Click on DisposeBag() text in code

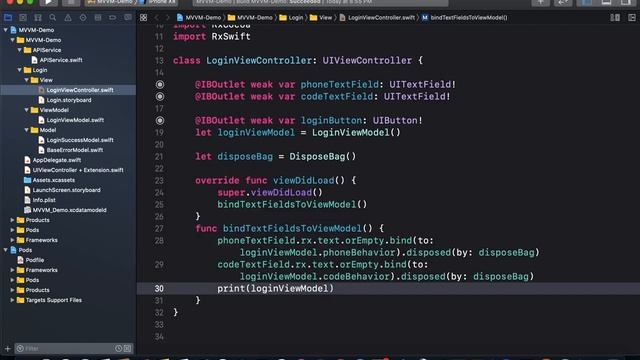[x=322, y=157]
